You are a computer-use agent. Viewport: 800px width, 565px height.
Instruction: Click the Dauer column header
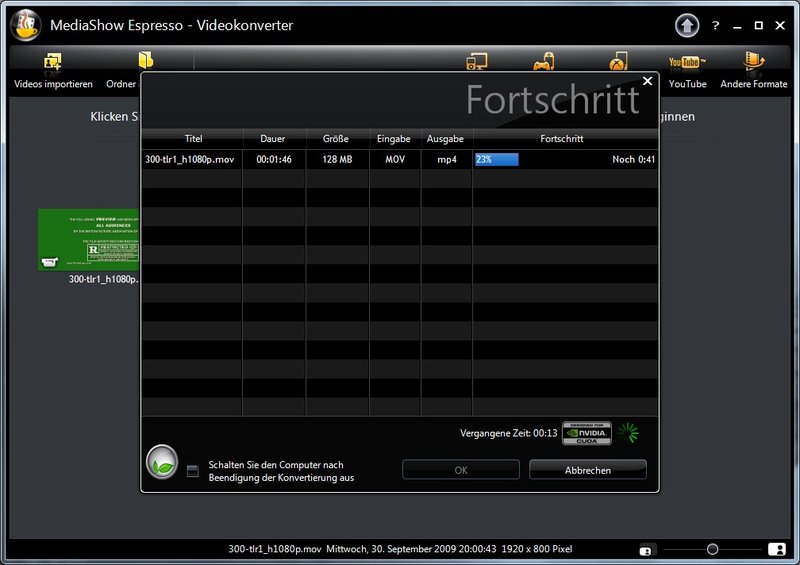coord(273,139)
